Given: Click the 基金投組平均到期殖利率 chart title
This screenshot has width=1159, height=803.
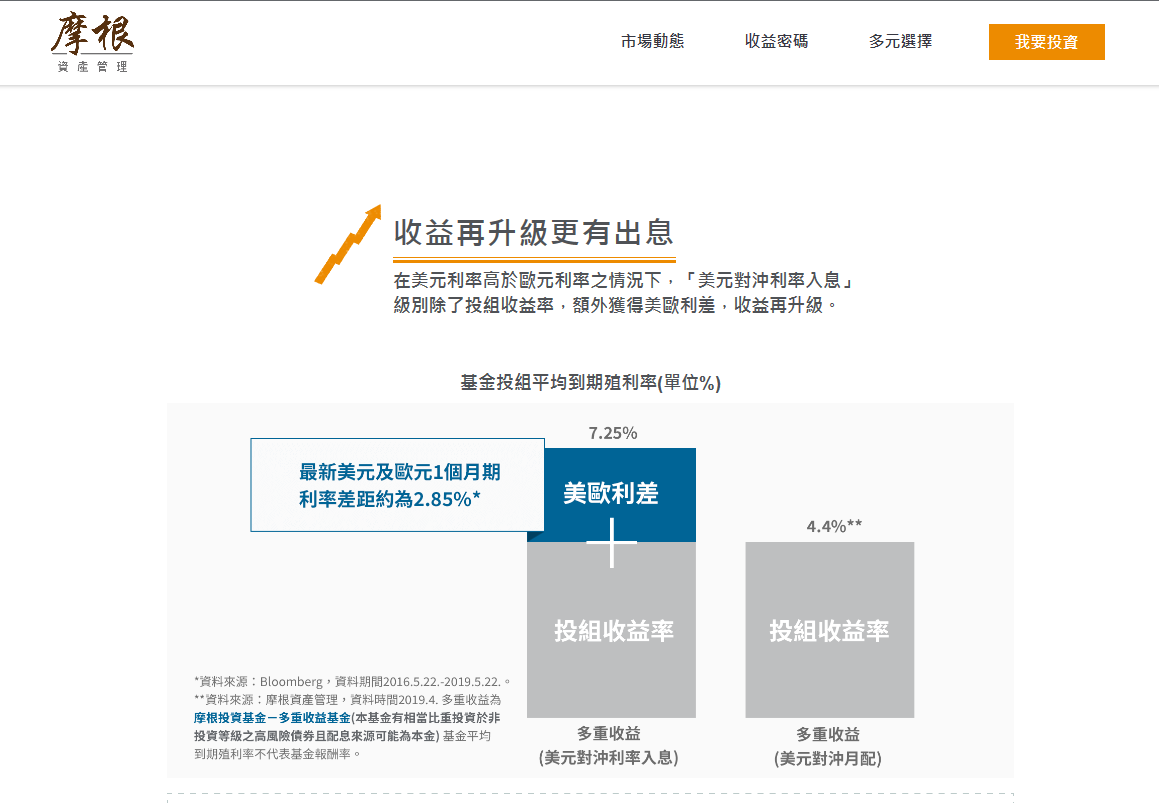Looking at the screenshot, I should [x=590, y=382].
